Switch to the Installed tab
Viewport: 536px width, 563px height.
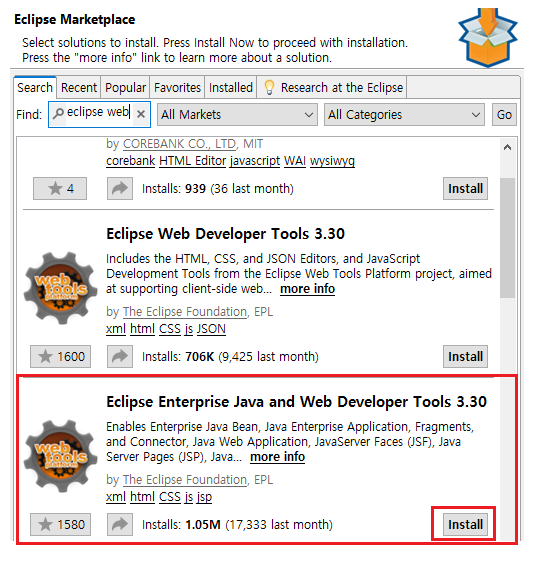click(231, 87)
